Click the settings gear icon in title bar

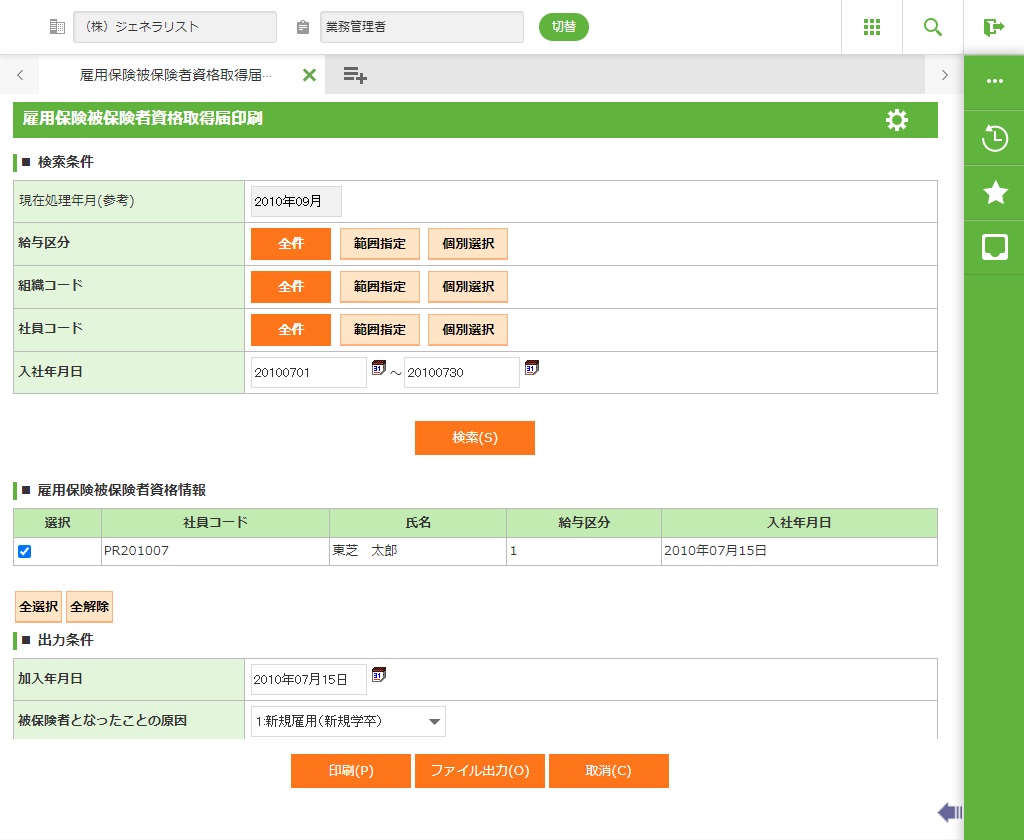(x=897, y=120)
